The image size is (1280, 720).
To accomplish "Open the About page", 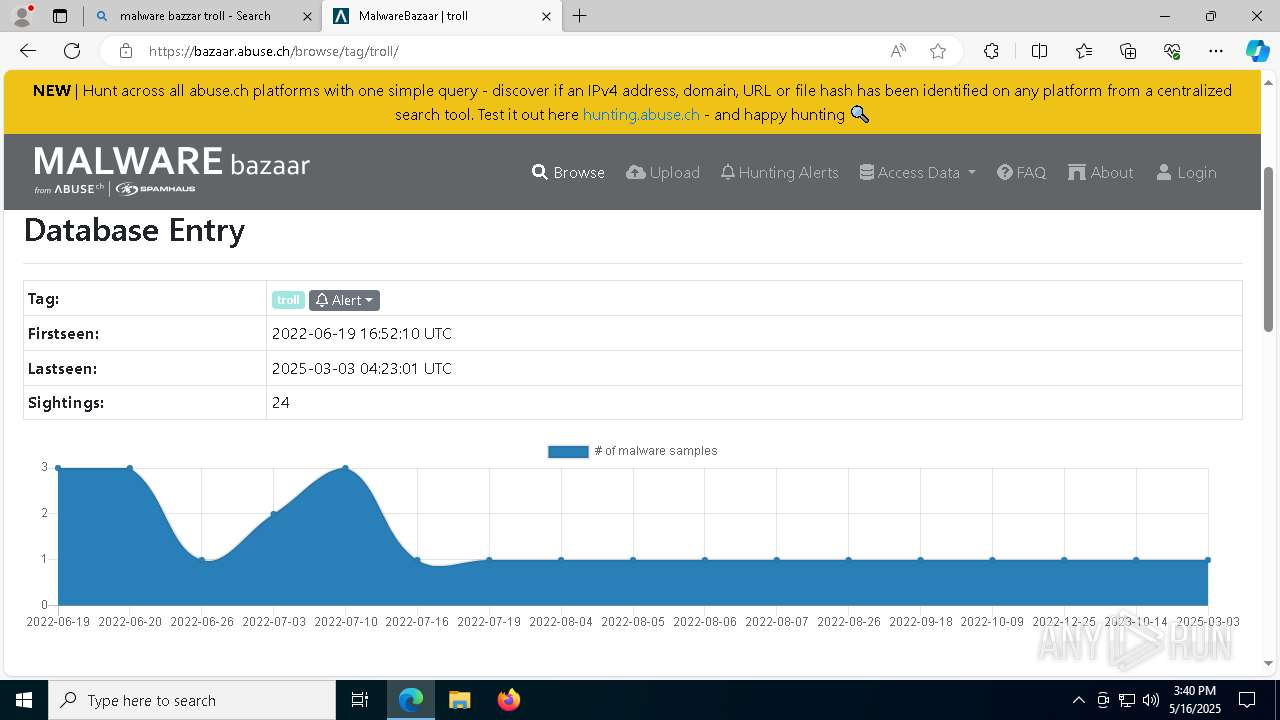I will 1101,172.
